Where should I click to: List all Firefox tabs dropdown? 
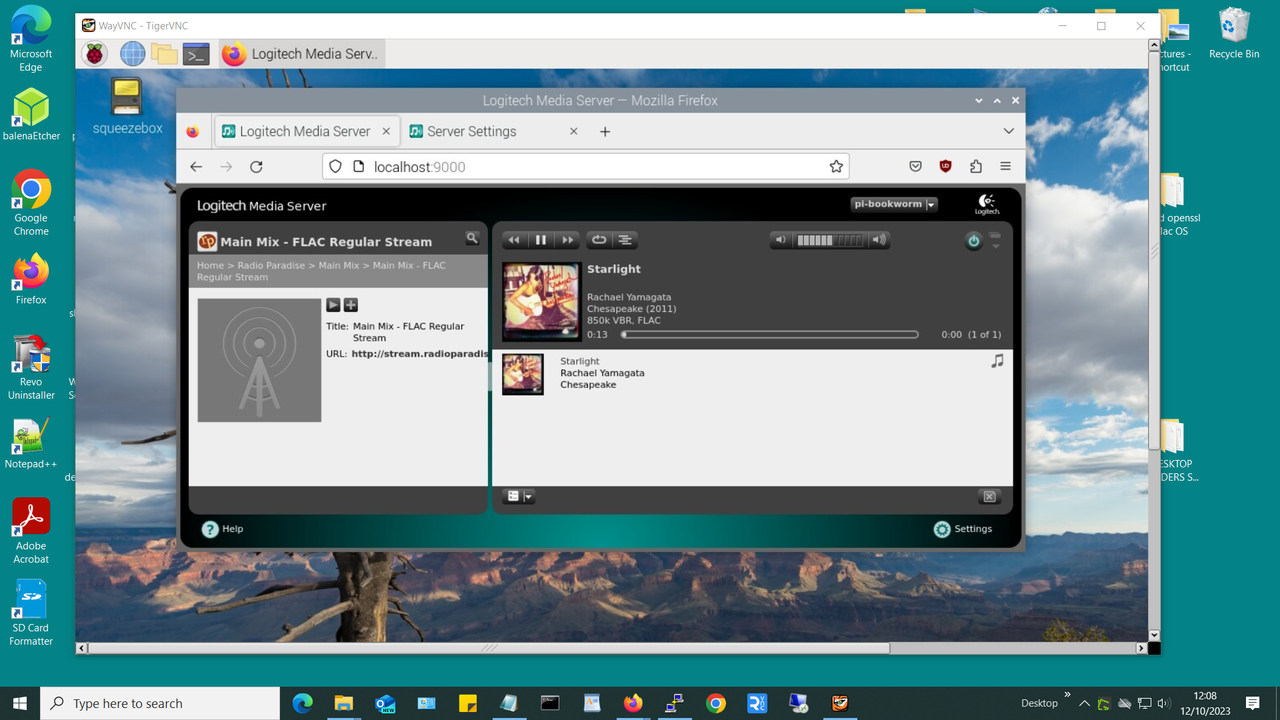coord(1008,131)
